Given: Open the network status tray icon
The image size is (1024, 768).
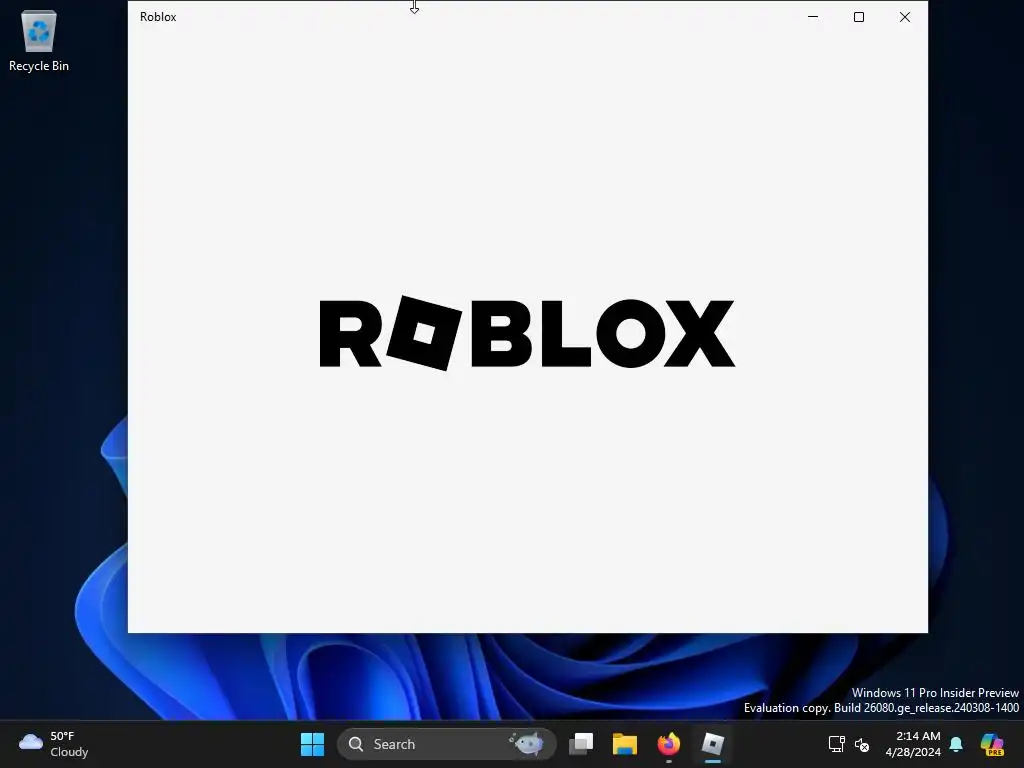Looking at the screenshot, I should (837, 744).
